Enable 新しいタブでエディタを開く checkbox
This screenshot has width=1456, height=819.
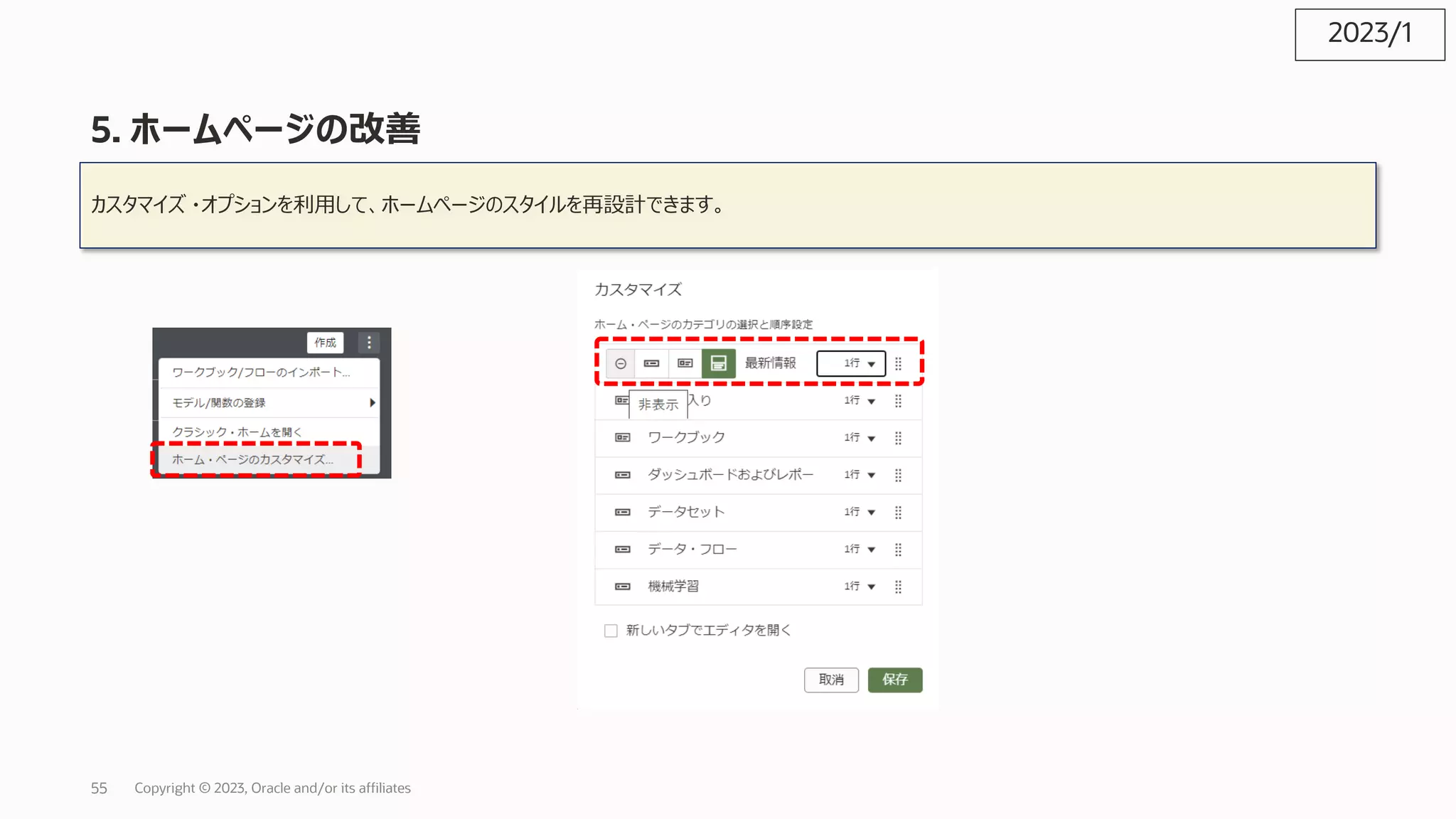pos(611,631)
